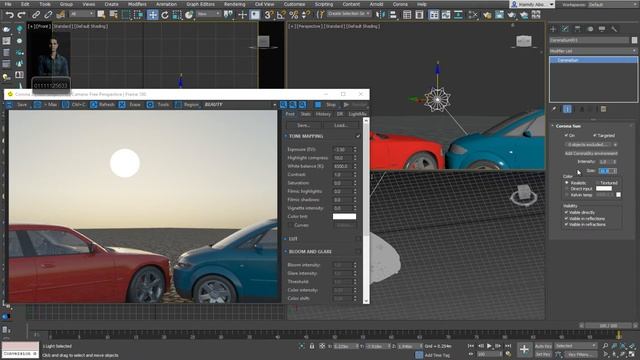Click the Redo arrow in main toolbar
This screenshot has width=640, height=360.
click(x=21, y=15)
